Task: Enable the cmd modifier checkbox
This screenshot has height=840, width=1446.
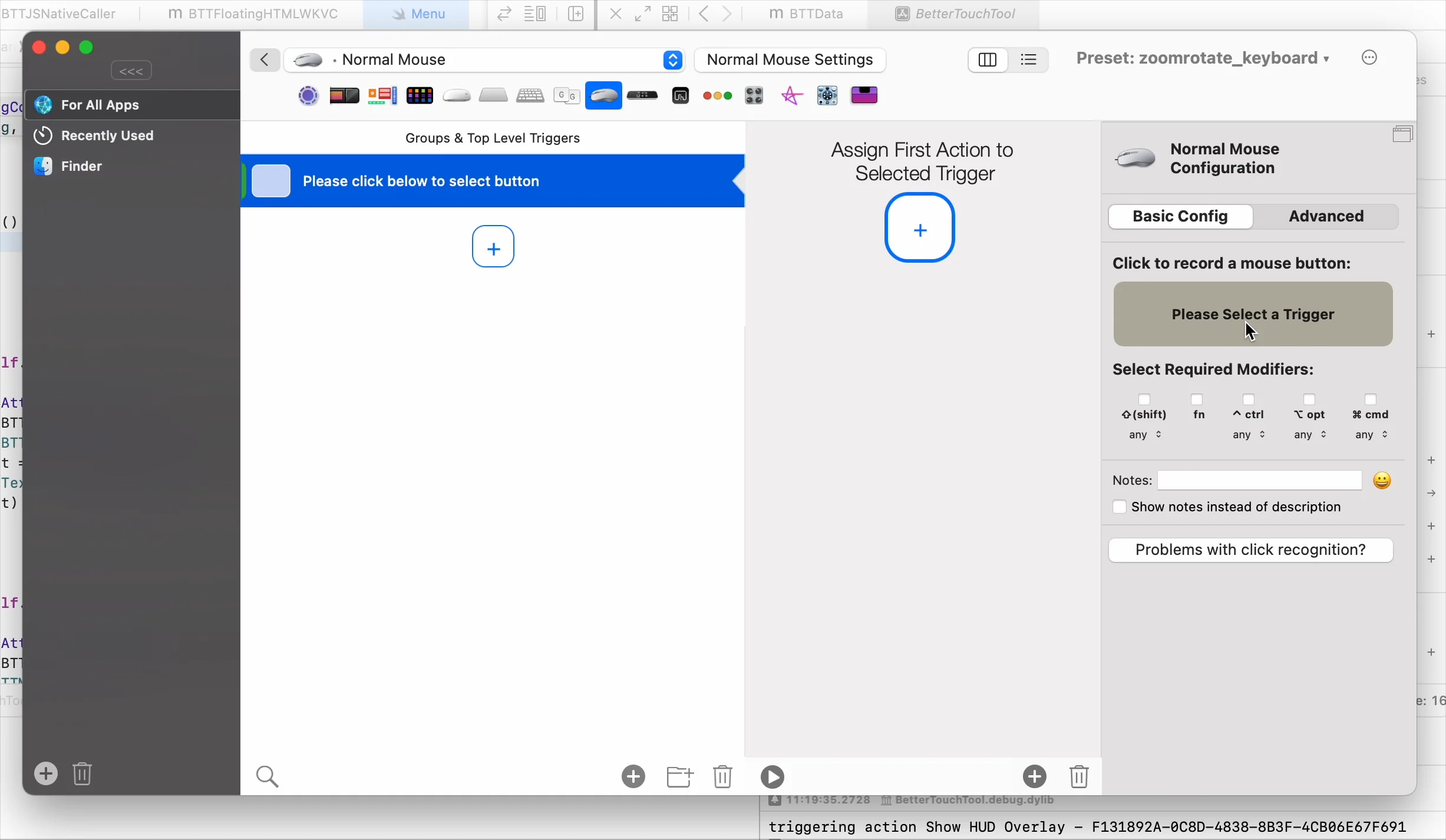Action: (1371, 400)
